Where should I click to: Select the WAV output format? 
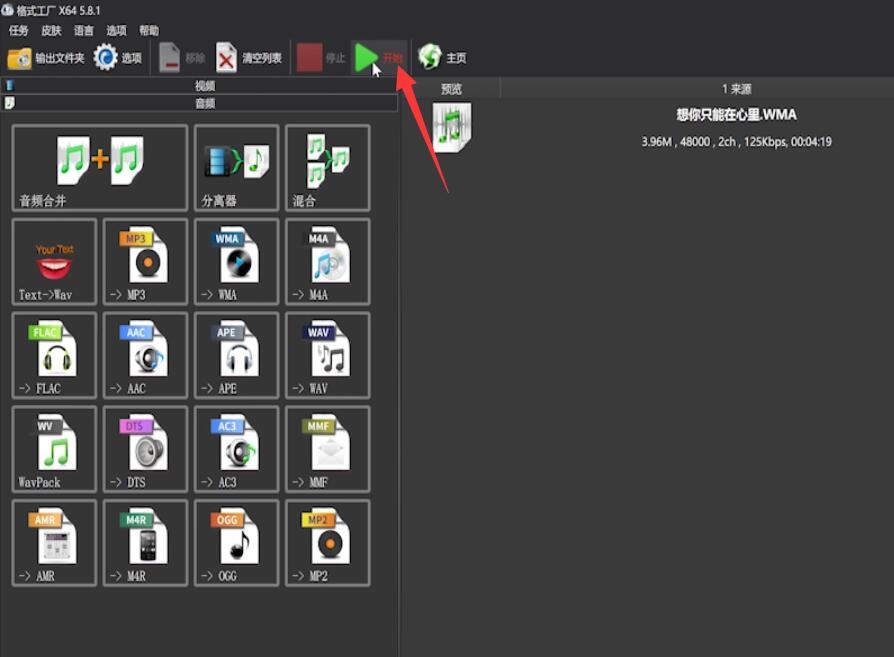328,355
